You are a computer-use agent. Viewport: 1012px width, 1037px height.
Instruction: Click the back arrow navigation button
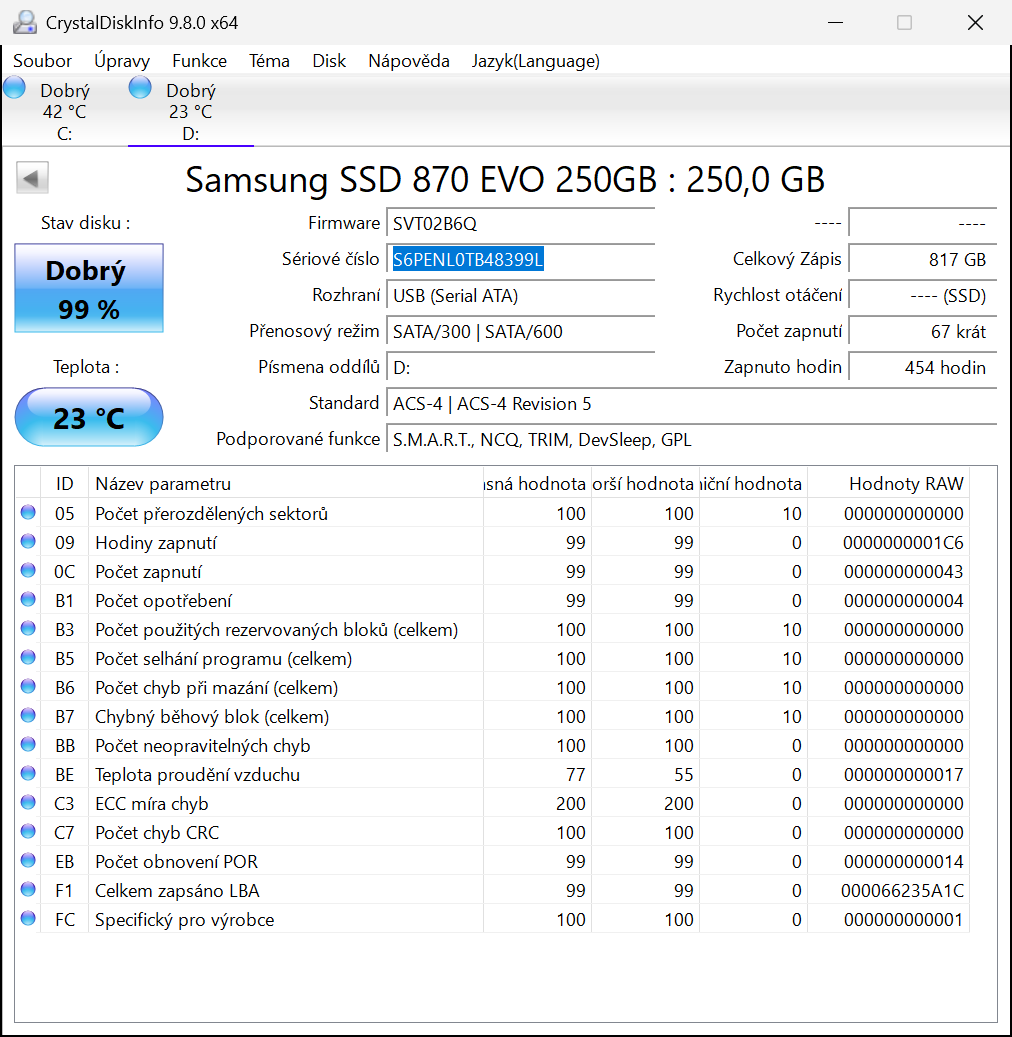click(31, 177)
